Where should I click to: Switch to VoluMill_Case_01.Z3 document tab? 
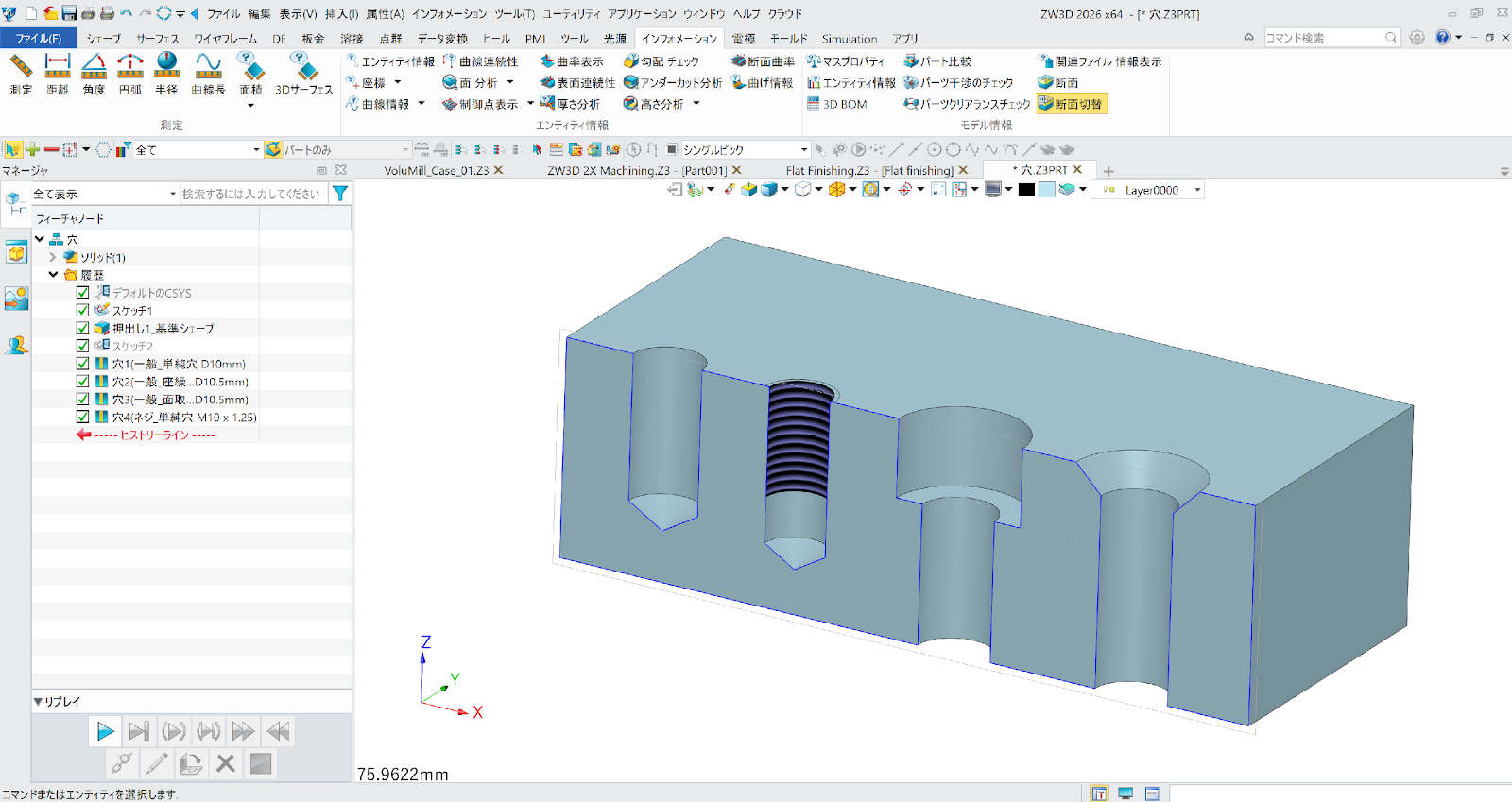point(436,170)
